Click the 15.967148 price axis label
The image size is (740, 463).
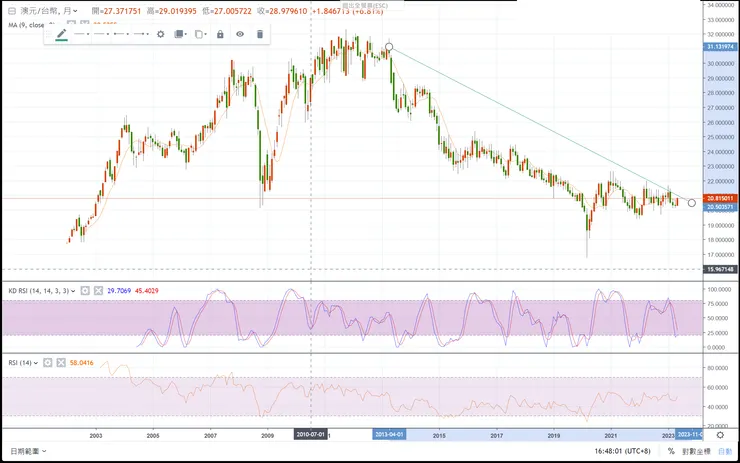point(720,269)
